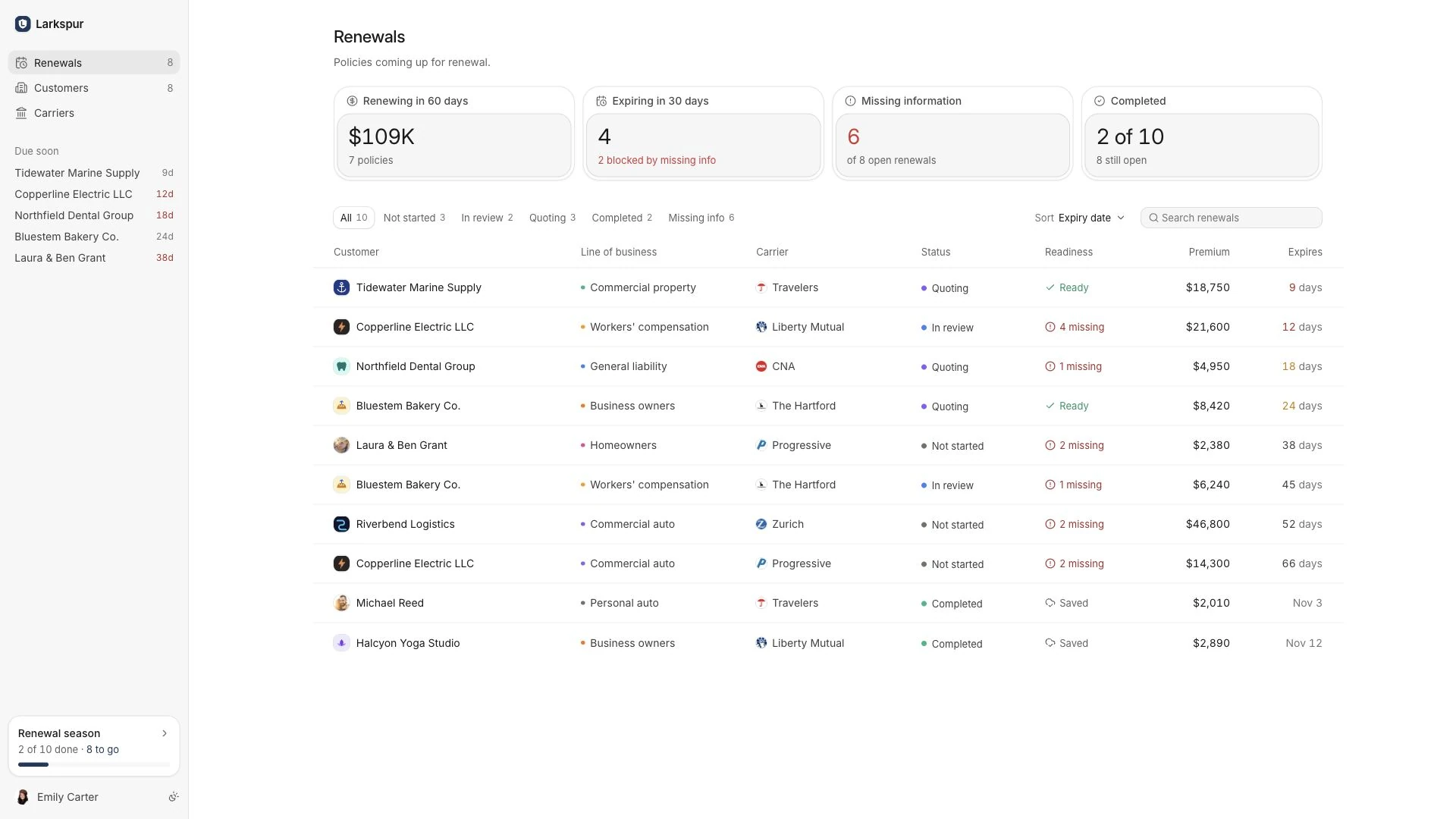Switch to the Missing info tab

(701, 218)
